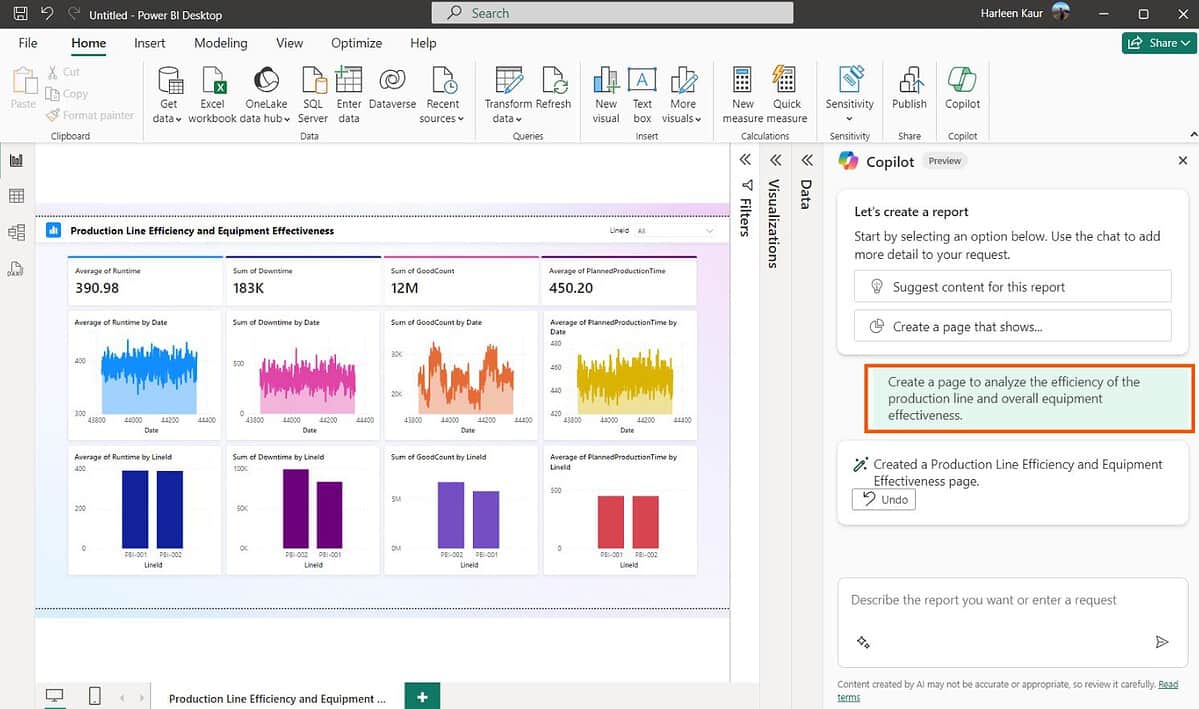Insert a Text box from the ribbon
The width and height of the screenshot is (1199, 709).
click(641, 95)
